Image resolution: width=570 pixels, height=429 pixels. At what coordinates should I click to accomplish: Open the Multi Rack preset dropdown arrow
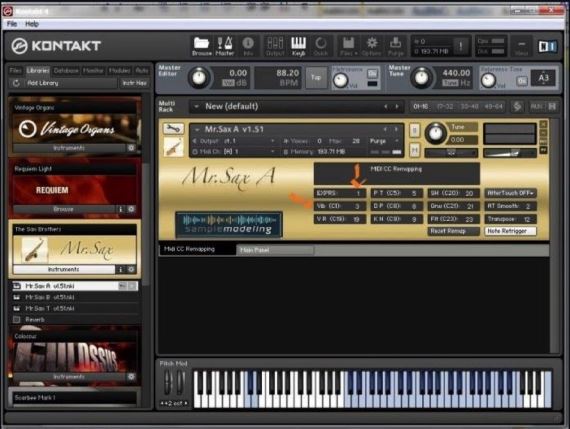196,107
